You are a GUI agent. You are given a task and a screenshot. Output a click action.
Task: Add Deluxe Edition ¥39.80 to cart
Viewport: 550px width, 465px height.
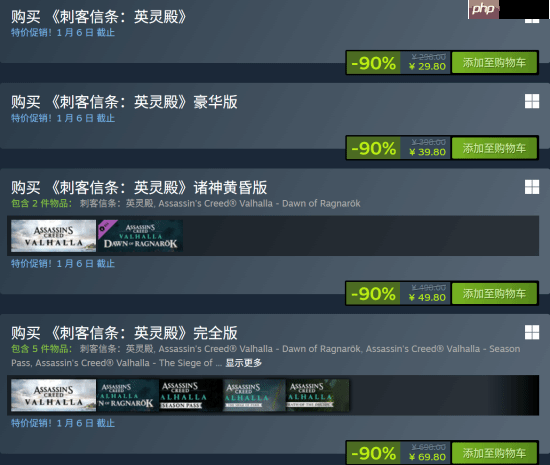coord(494,148)
